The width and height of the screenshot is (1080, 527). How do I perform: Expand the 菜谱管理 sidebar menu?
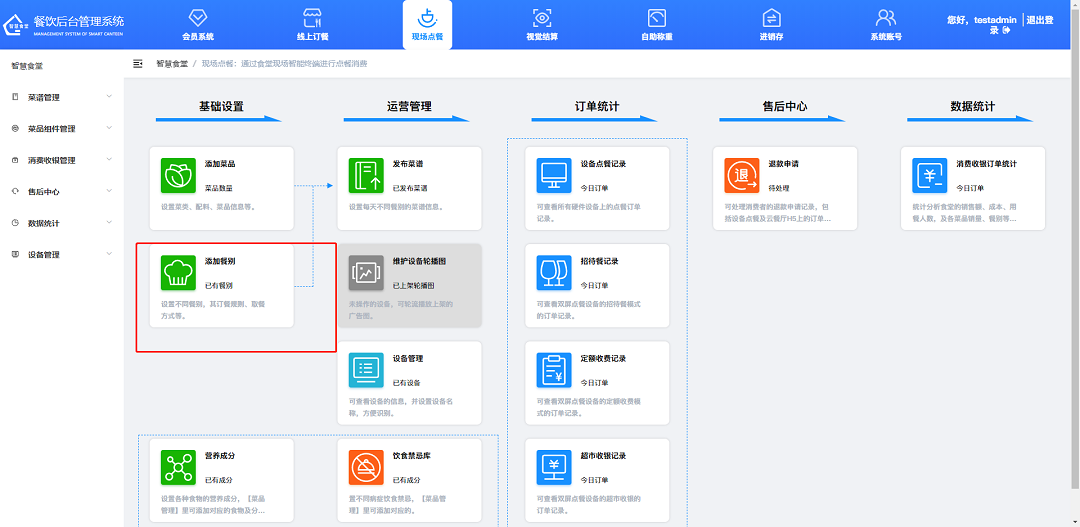point(60,97)
